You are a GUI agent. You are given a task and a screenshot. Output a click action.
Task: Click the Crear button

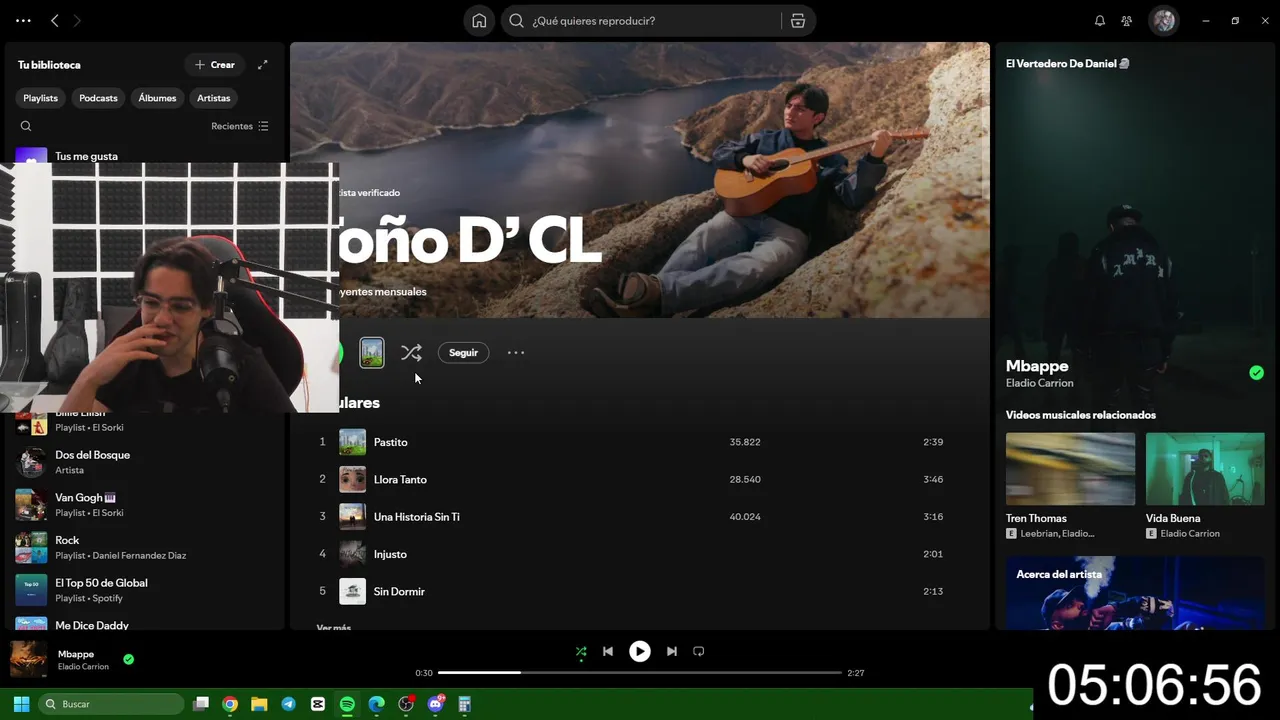point(214,65)
